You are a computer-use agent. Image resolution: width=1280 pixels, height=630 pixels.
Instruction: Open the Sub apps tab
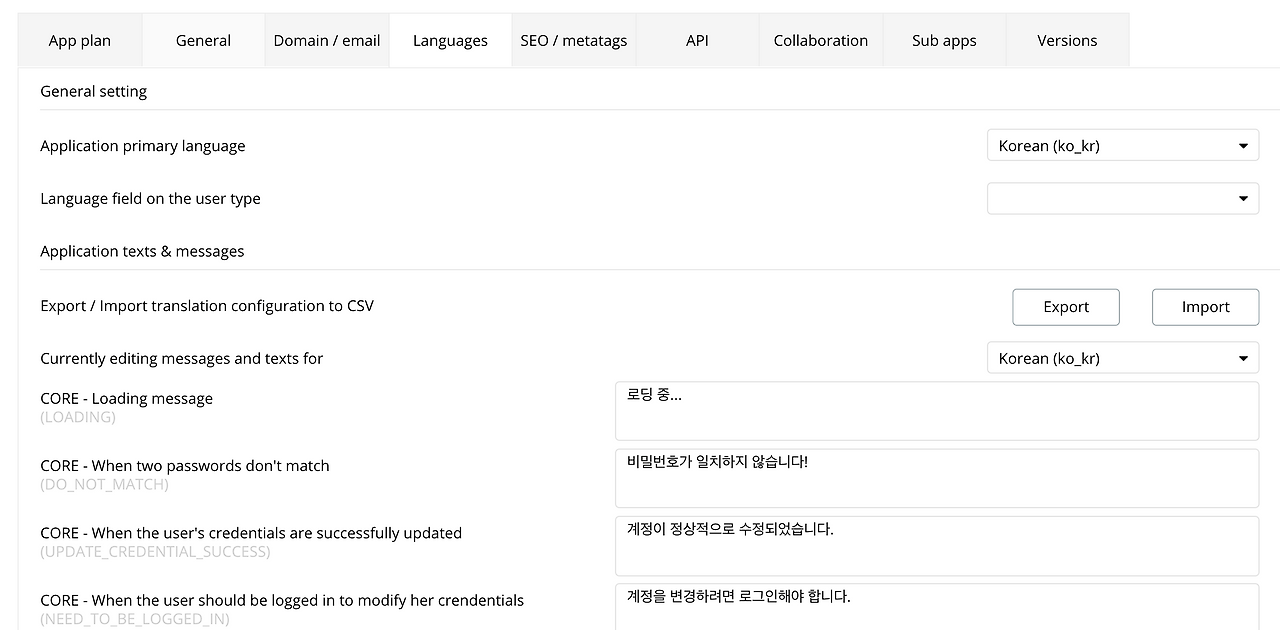point(944,40)
